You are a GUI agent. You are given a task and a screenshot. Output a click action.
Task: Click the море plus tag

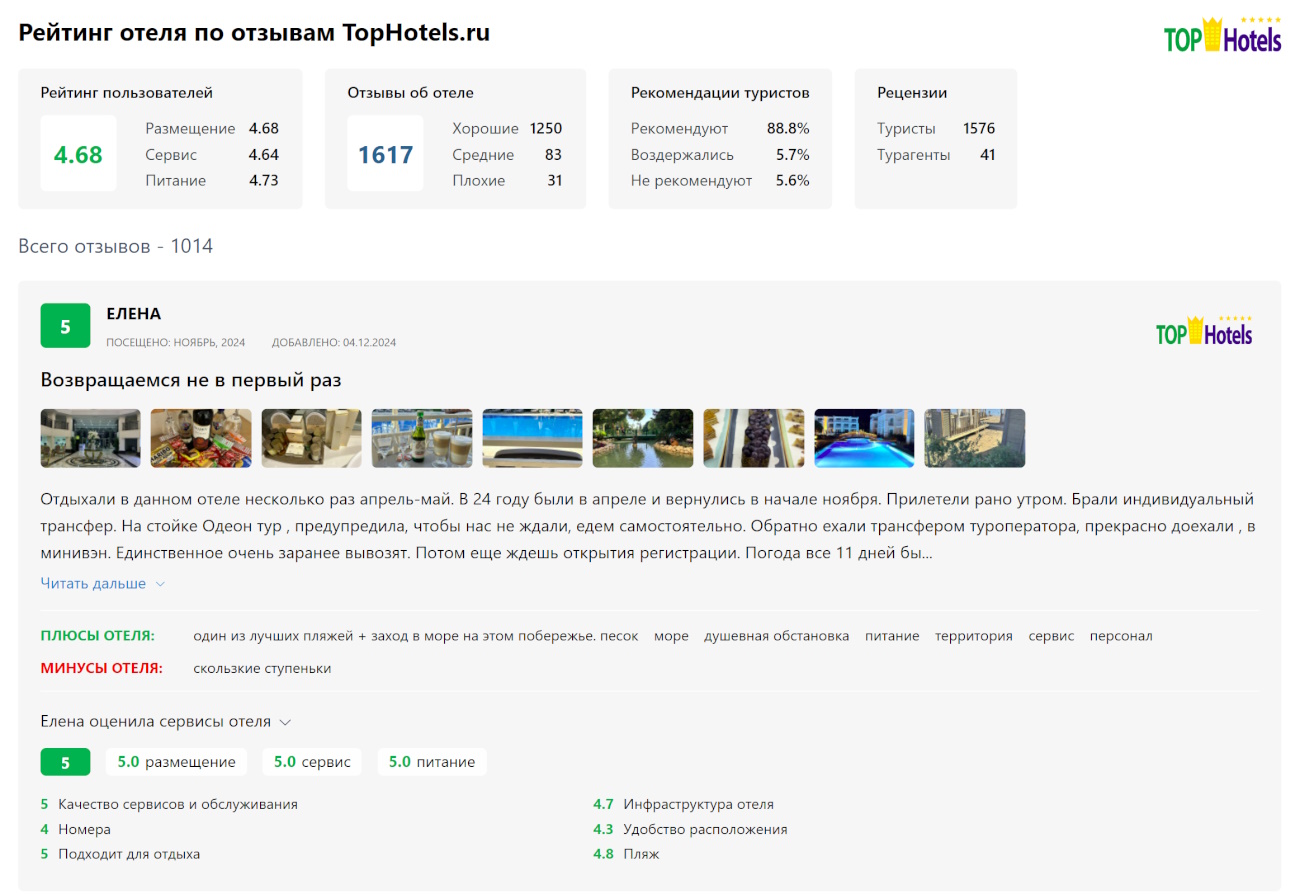click(x=671, y=636)
